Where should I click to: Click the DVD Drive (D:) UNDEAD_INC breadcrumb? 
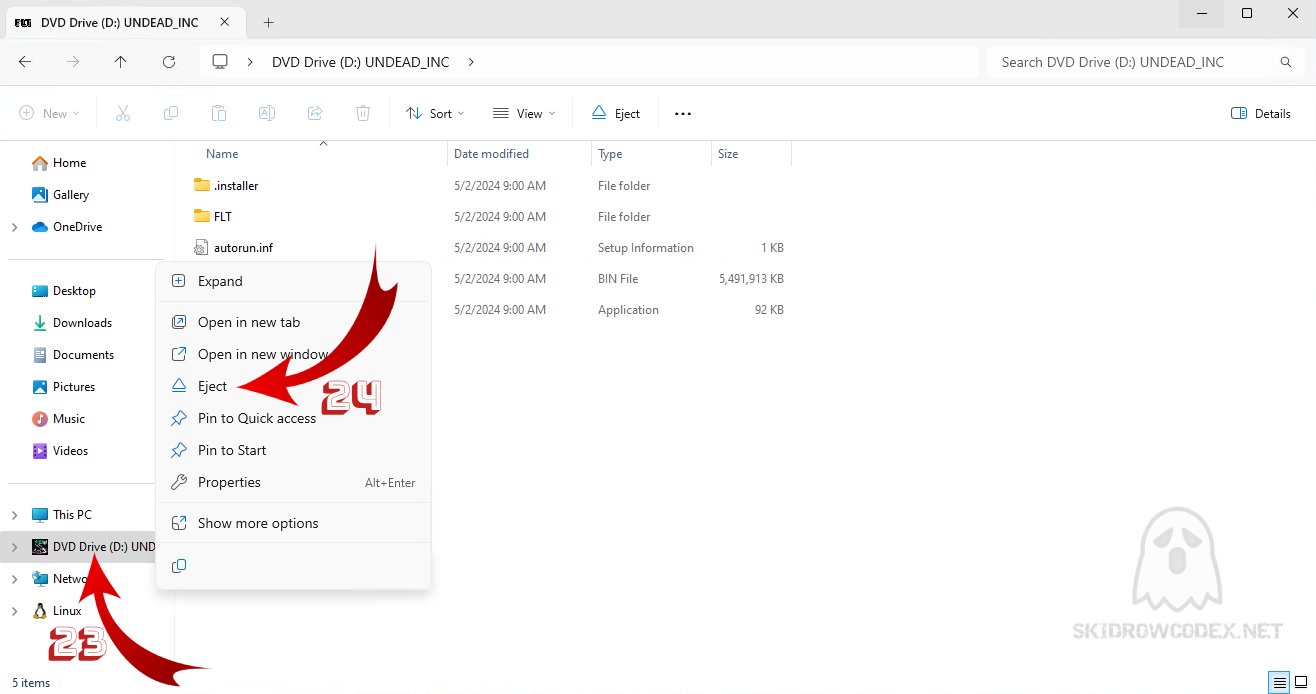[361, 62]
